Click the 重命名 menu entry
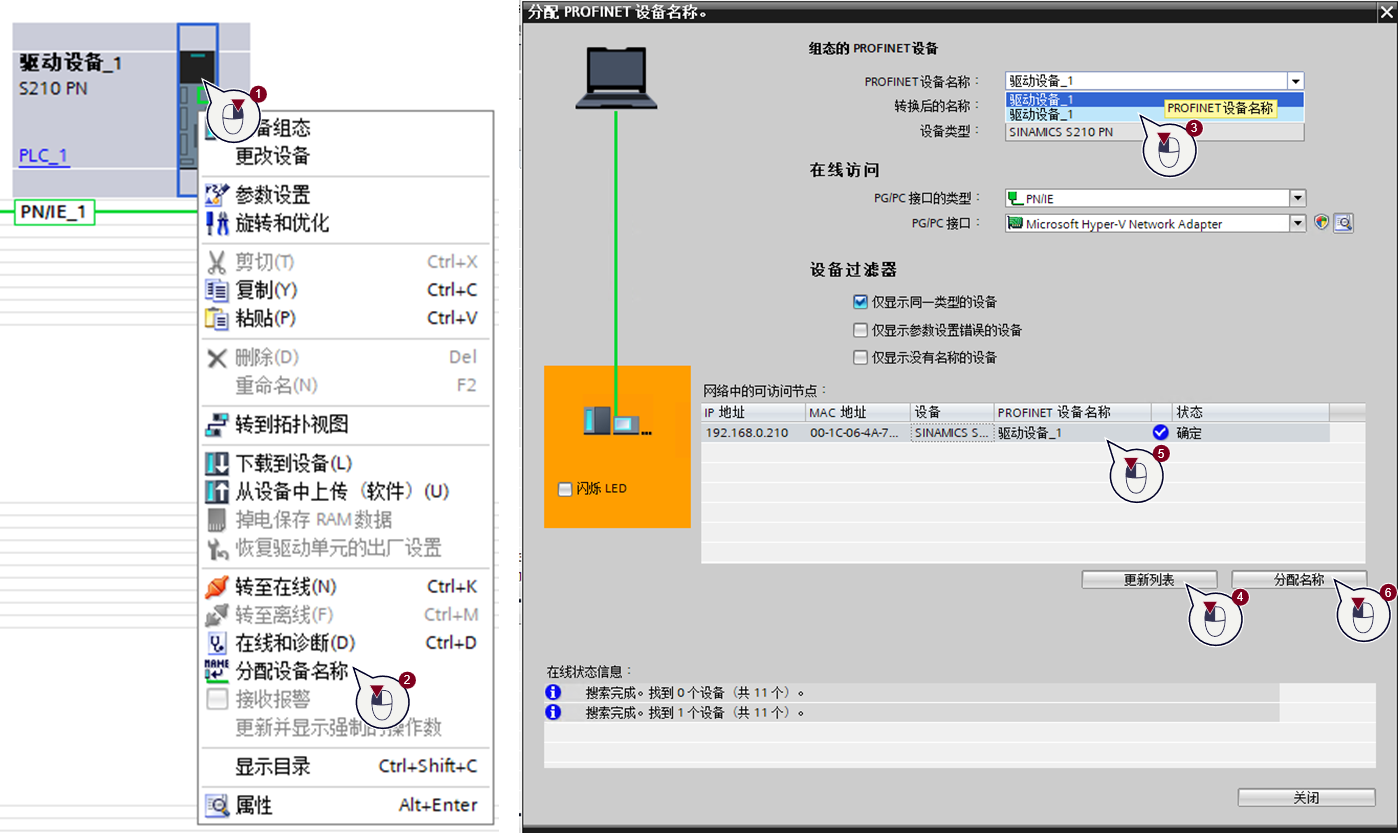1398x833 pixels. tap(346, 385)
